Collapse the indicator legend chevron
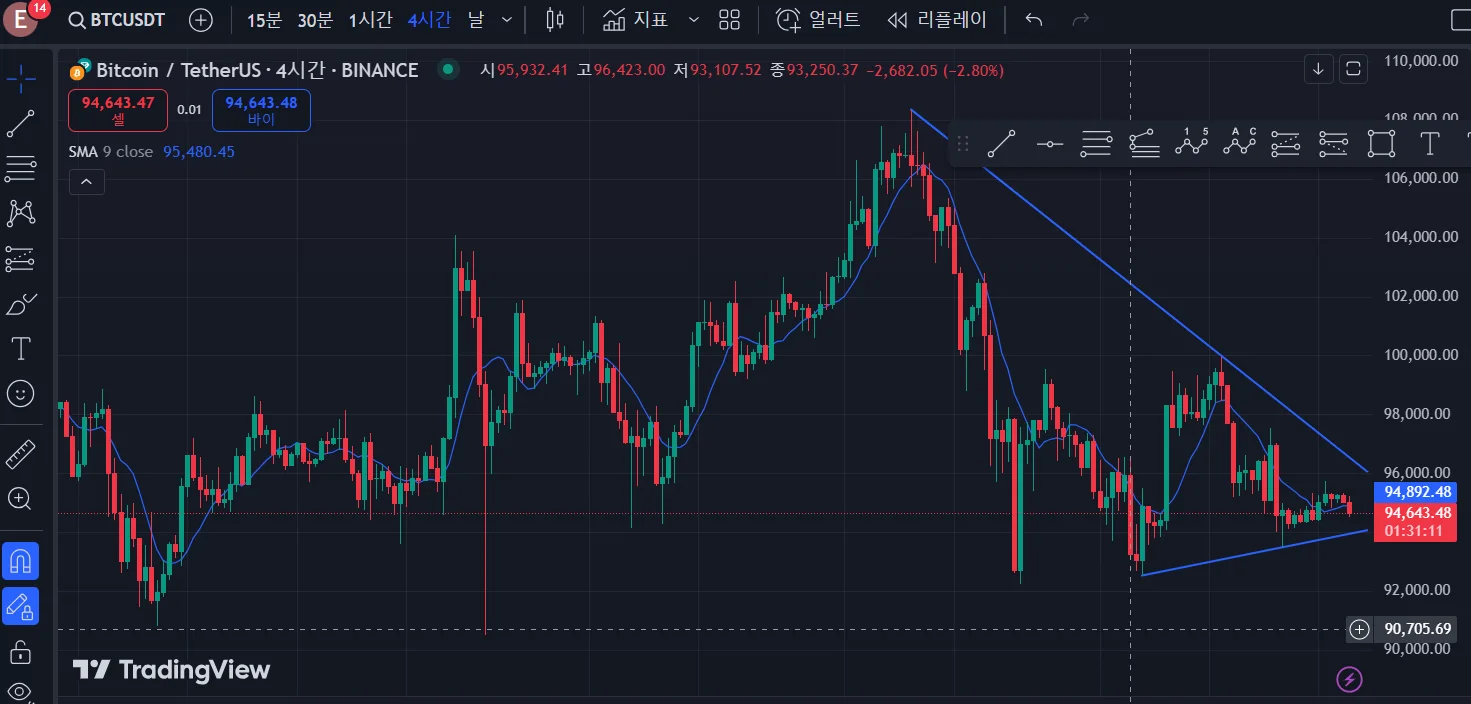 [x=86, y=181]
